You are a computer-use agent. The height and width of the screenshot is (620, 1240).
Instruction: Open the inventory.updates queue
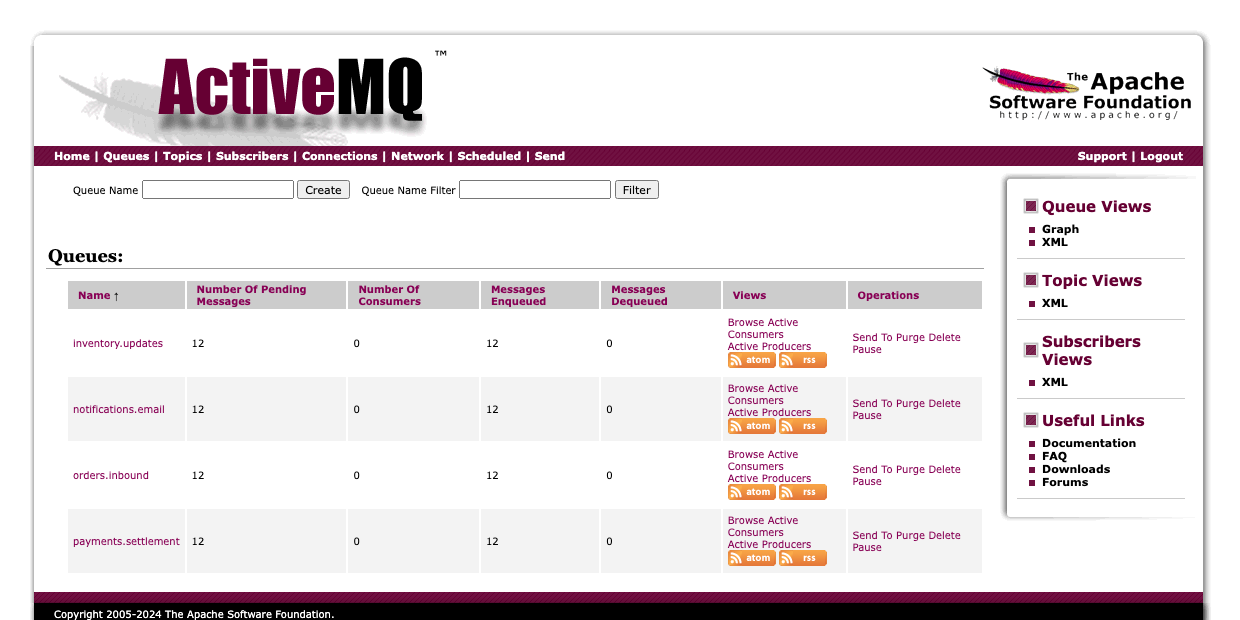coord(118,343)
